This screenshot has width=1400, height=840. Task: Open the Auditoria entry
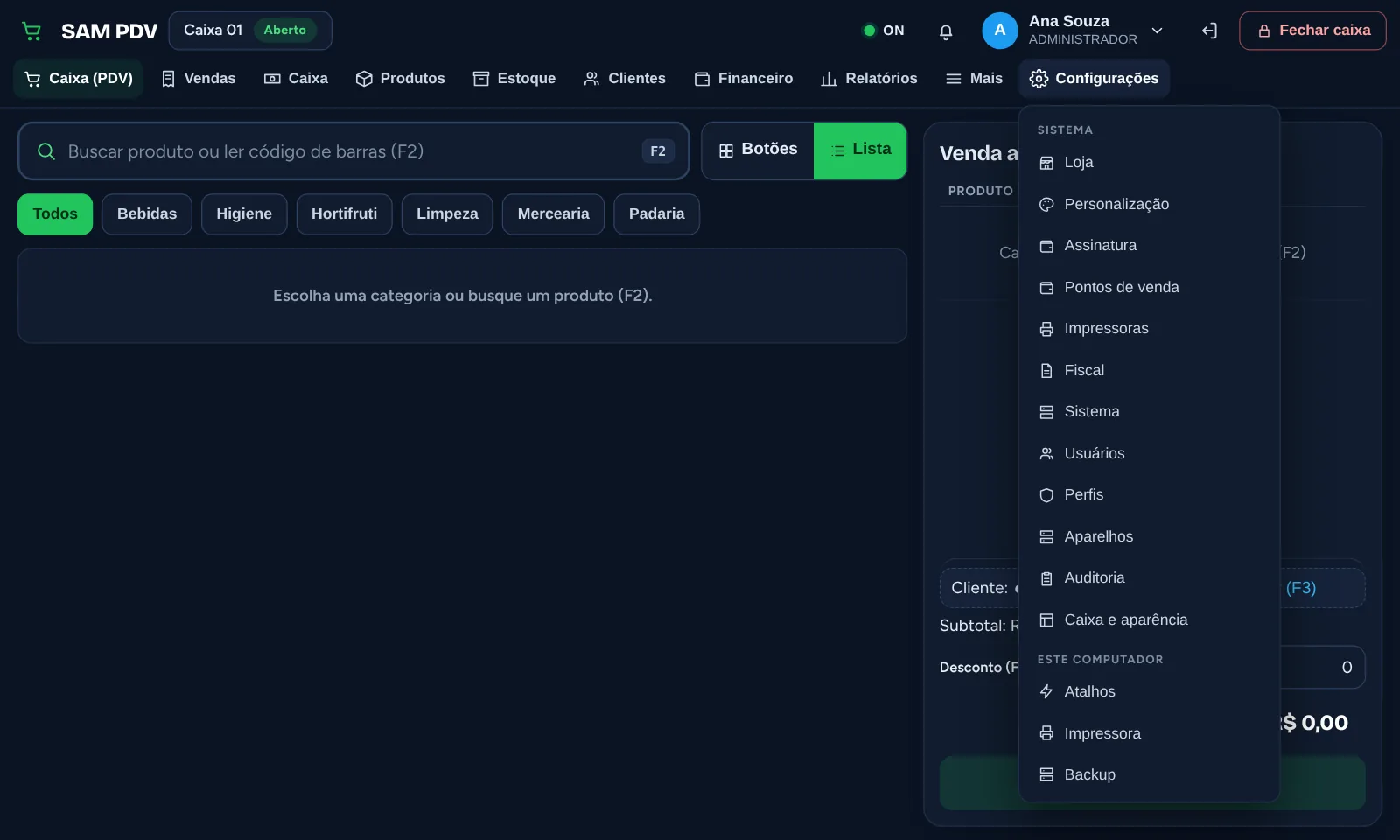pos(1149,578)
